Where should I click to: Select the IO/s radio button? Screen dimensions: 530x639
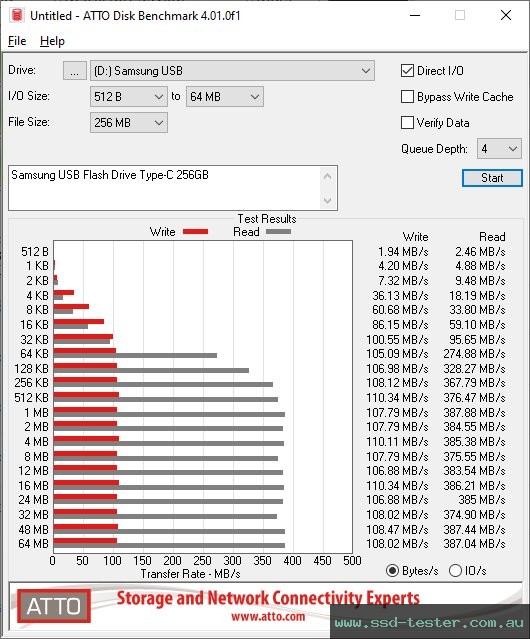pyautogui.click(x=455, y=571)
